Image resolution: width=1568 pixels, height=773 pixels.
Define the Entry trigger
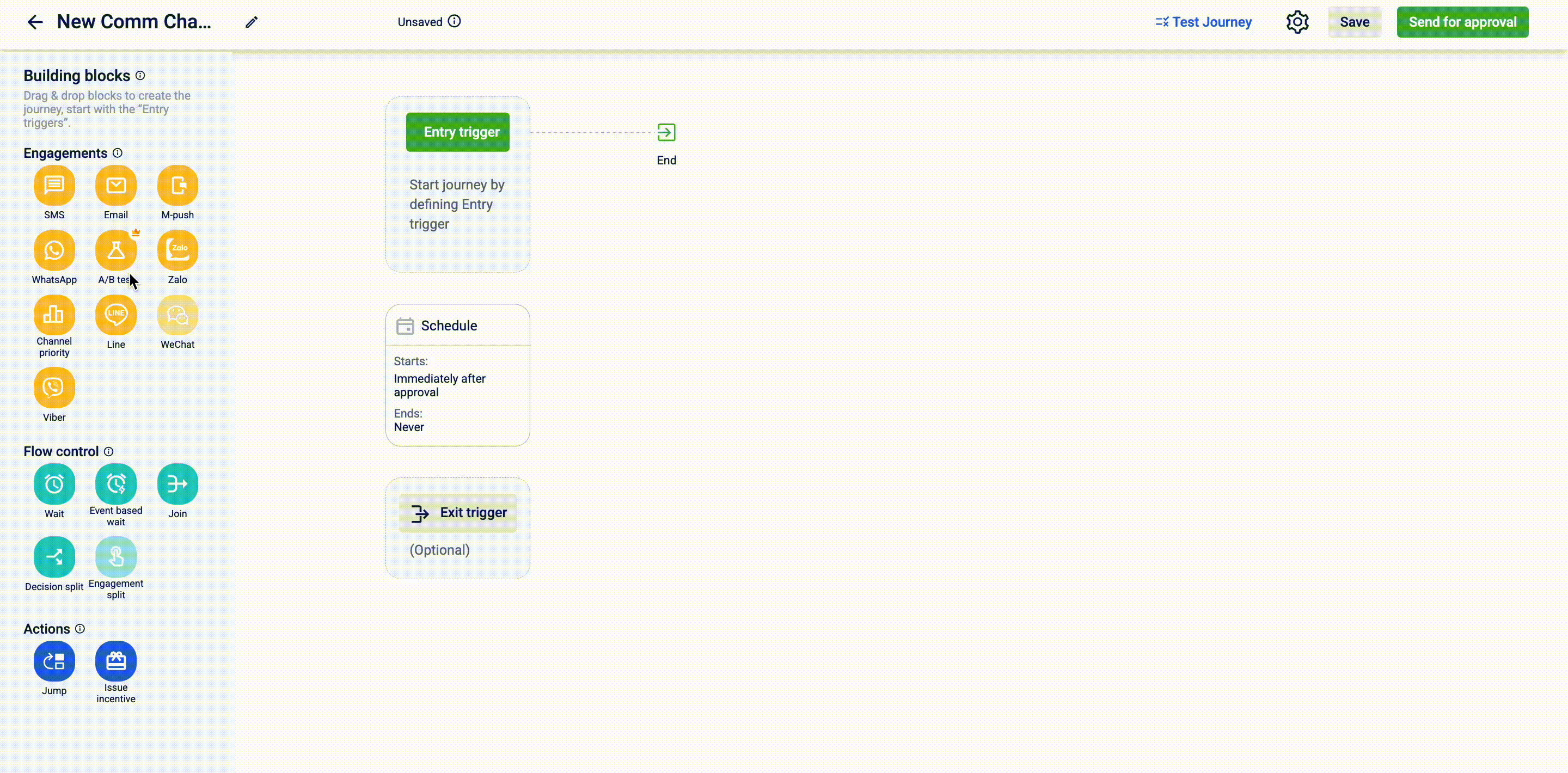(x=458, y=132)
